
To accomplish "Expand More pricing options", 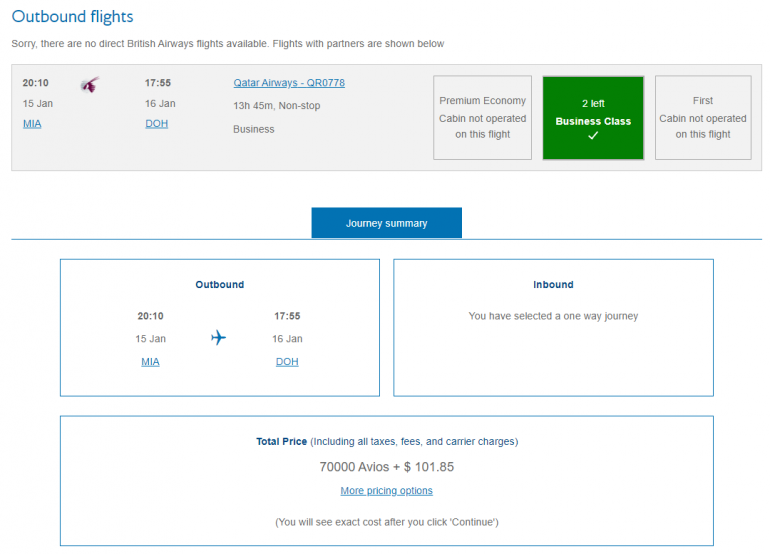I will (386, 491).
